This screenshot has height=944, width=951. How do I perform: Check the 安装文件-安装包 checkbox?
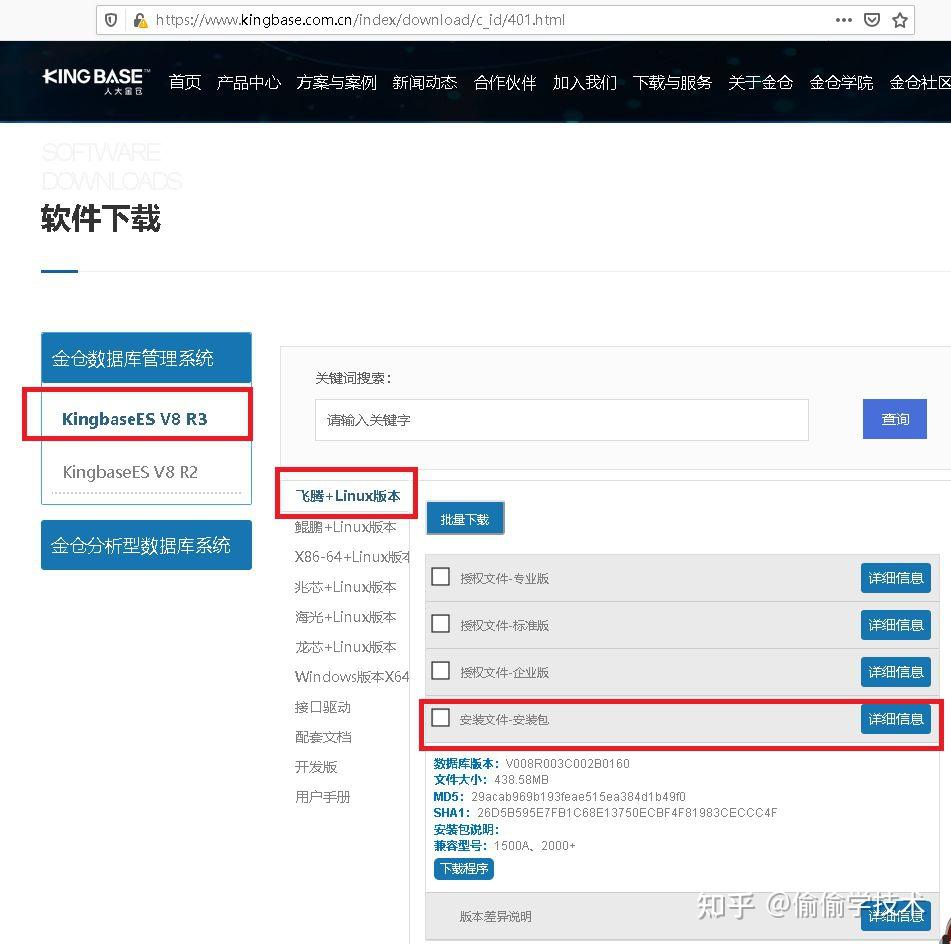click(x=440, y=717)
